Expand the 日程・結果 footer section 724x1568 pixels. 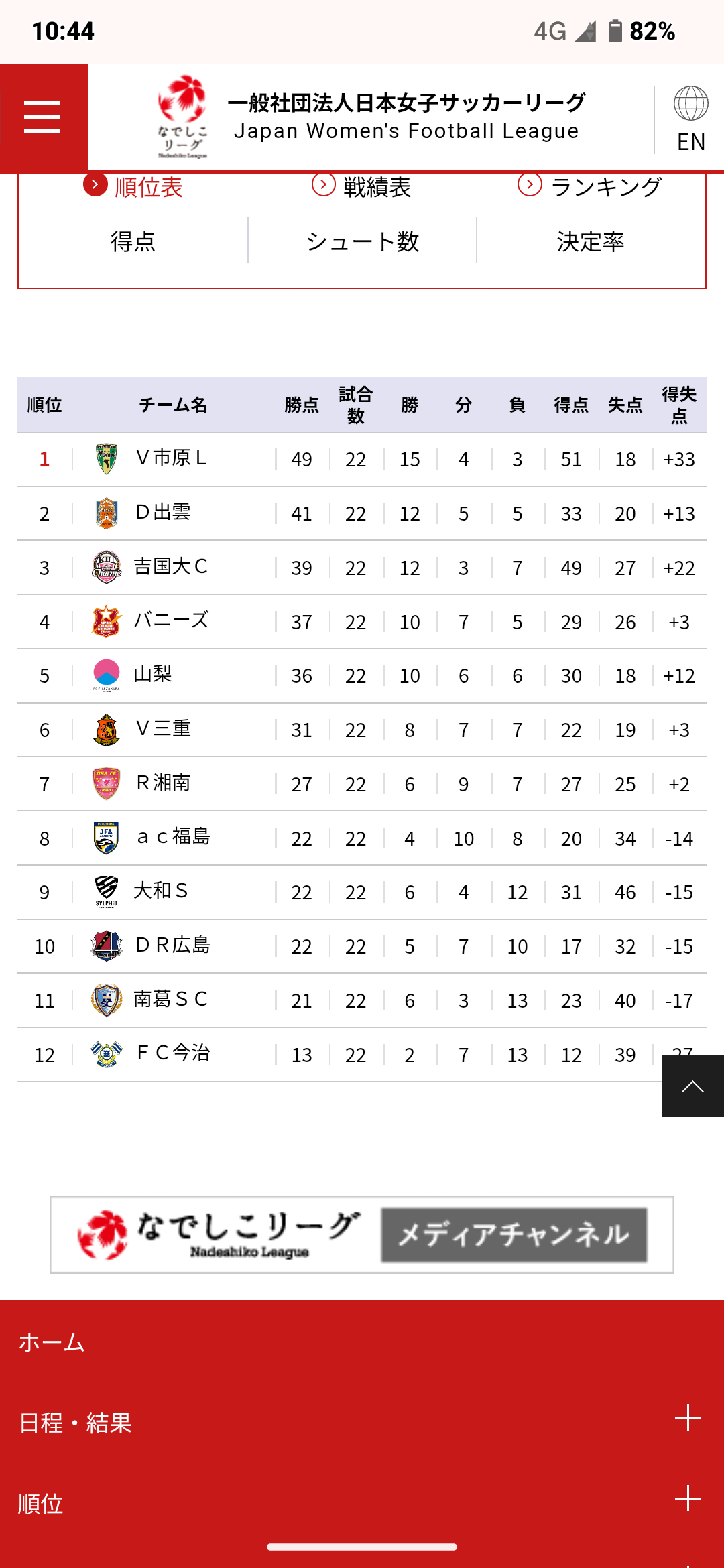click(688, 1418)
